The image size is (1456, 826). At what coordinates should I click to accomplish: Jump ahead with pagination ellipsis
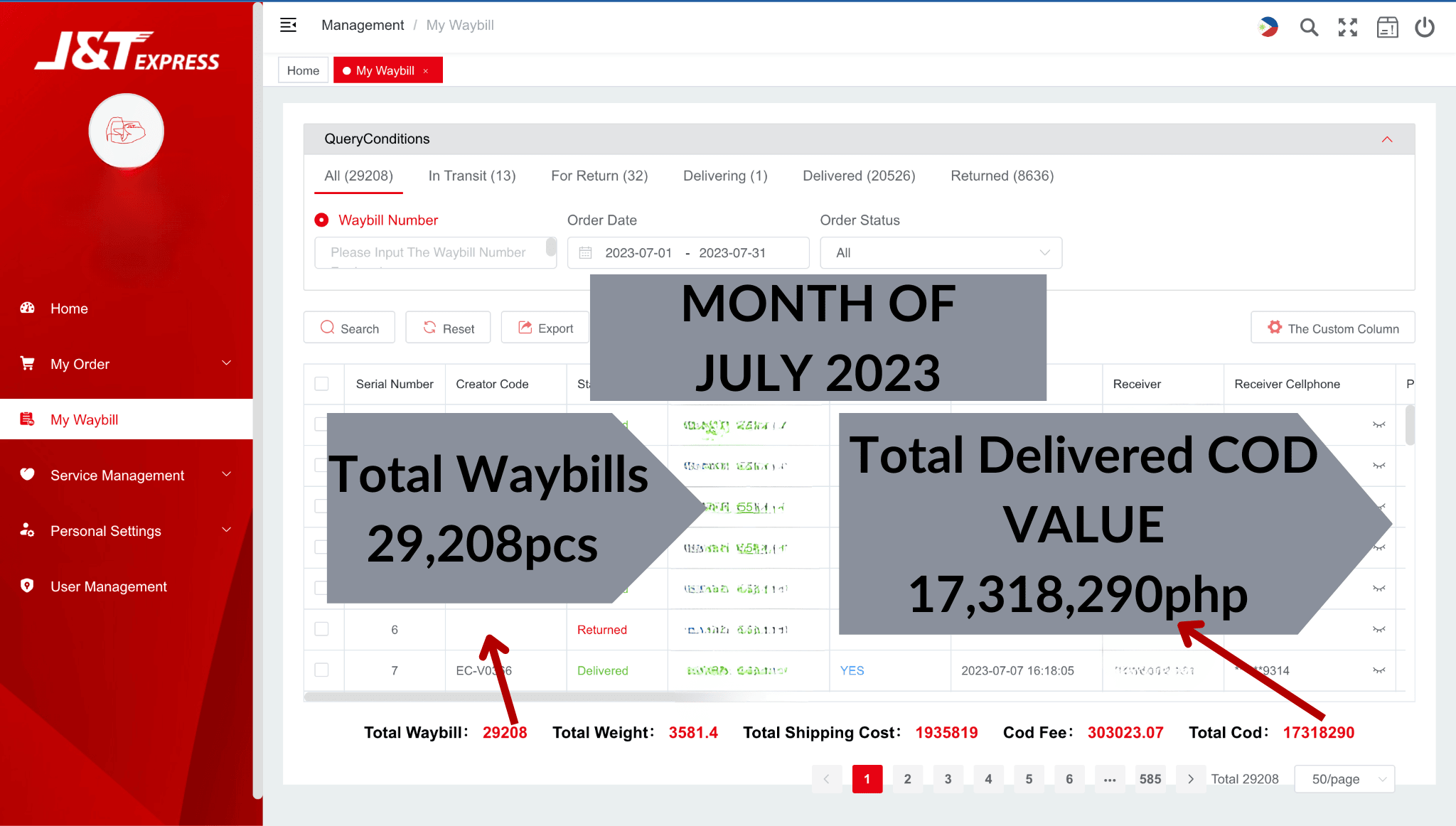tap(1110, 779)
